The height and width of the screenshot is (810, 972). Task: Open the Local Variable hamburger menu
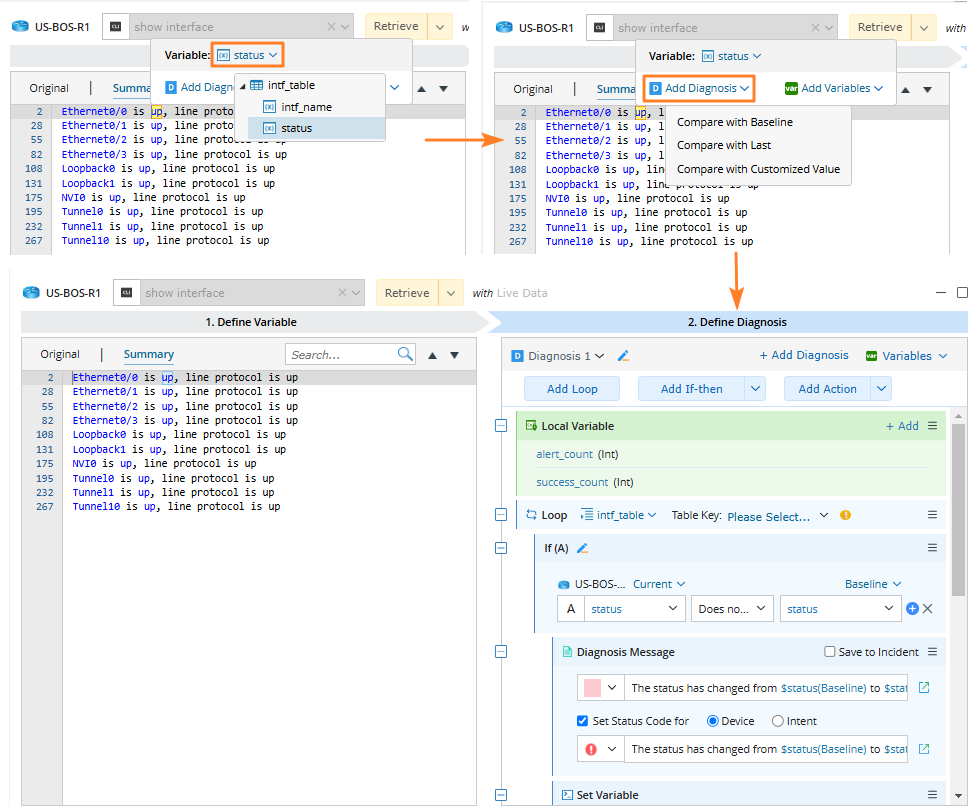pyautogui.click(x=932, y=426)
